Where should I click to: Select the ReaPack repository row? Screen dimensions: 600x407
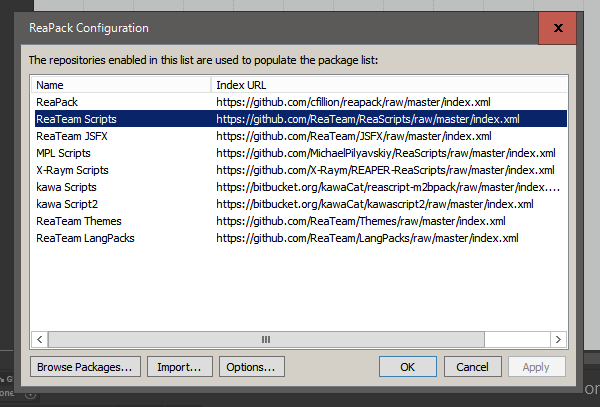click(x=301, y=102)
